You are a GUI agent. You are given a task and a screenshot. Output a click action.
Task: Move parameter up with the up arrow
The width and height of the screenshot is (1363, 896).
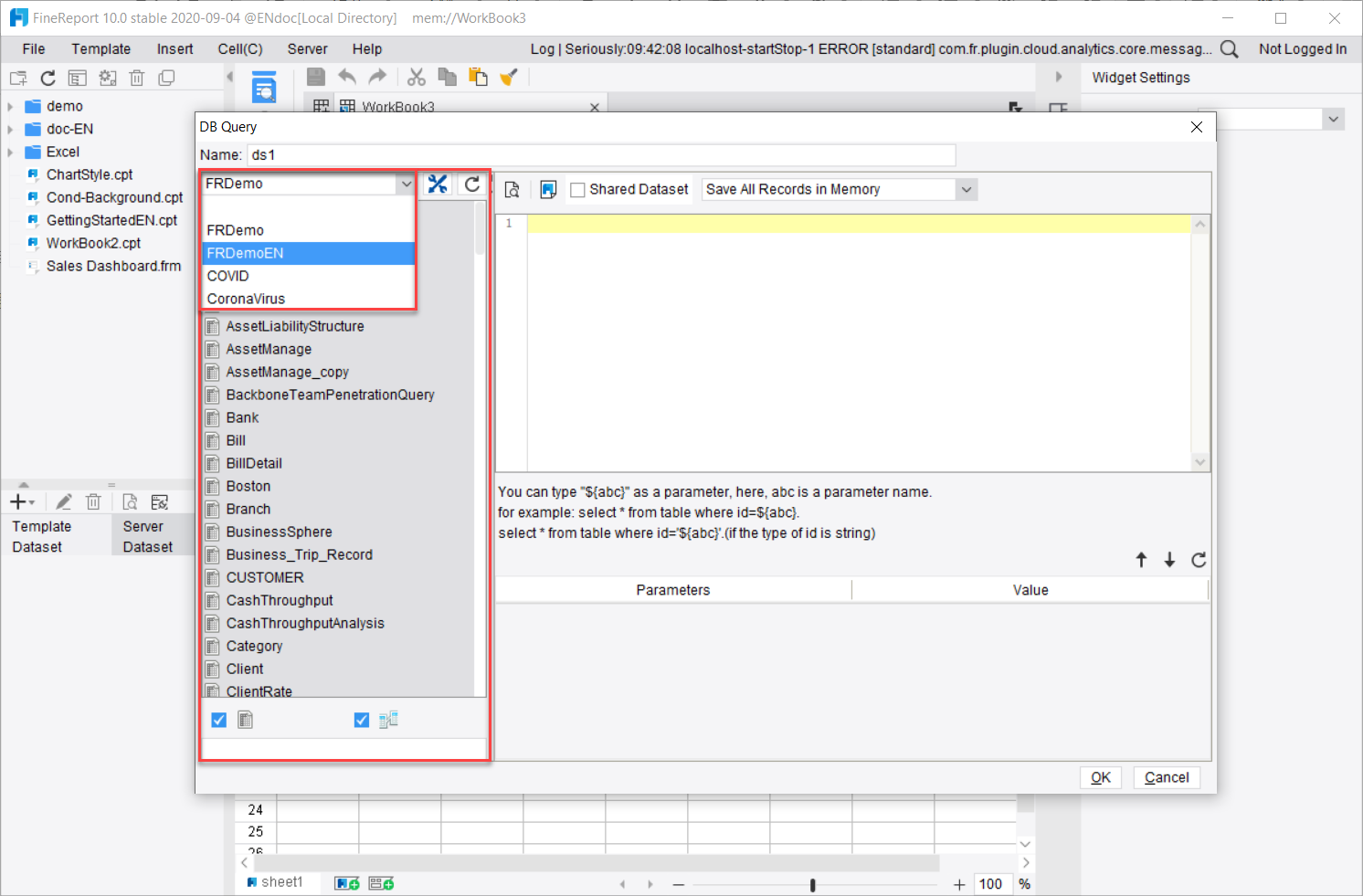pyautogui.click(x=1141, y=560)
